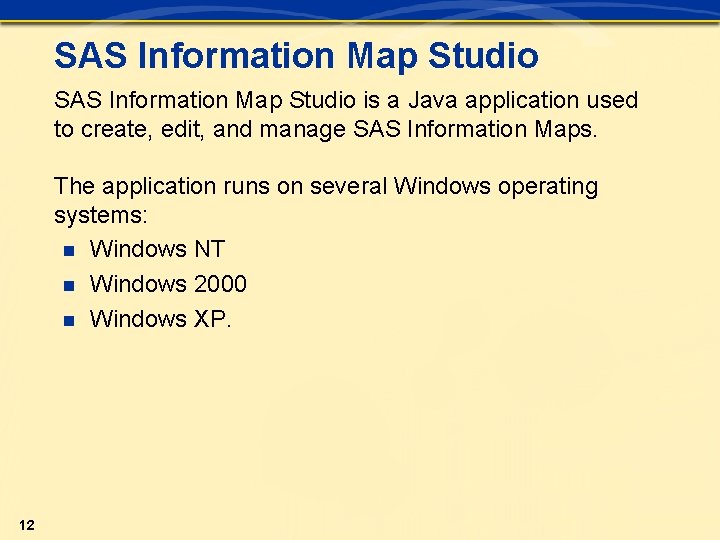
Task: Click the bullet text "Windows NT"
Action: coord(157,249)
